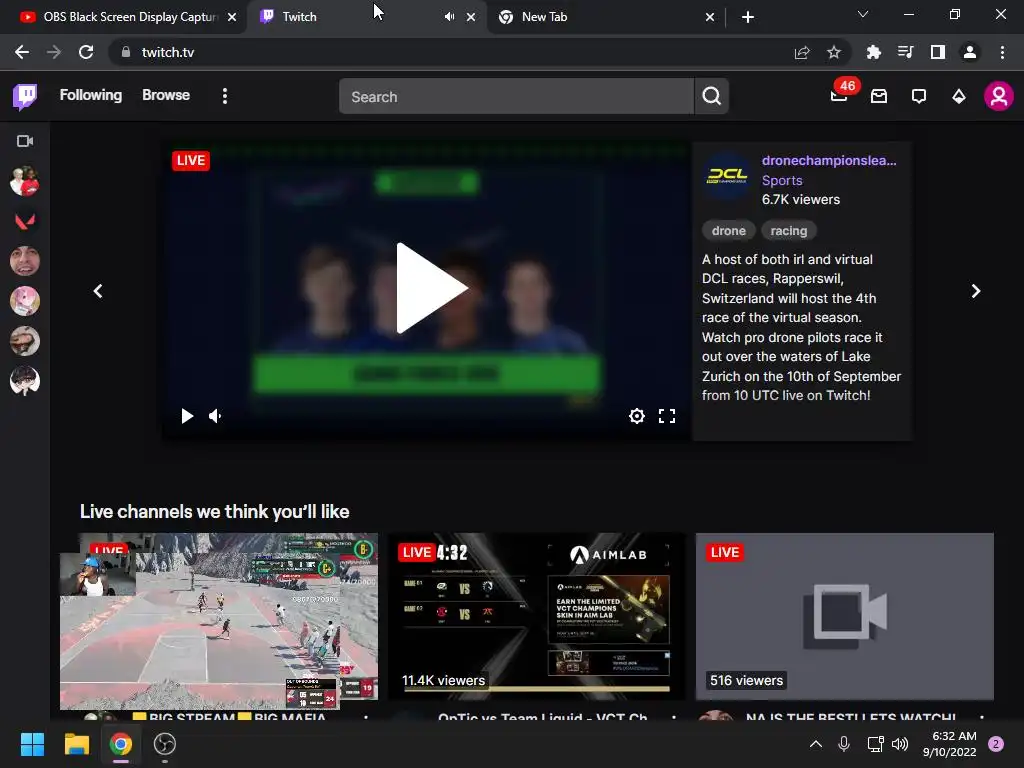Close the Twitch tab
This screenshot has width=1024, height=768.
471,18
